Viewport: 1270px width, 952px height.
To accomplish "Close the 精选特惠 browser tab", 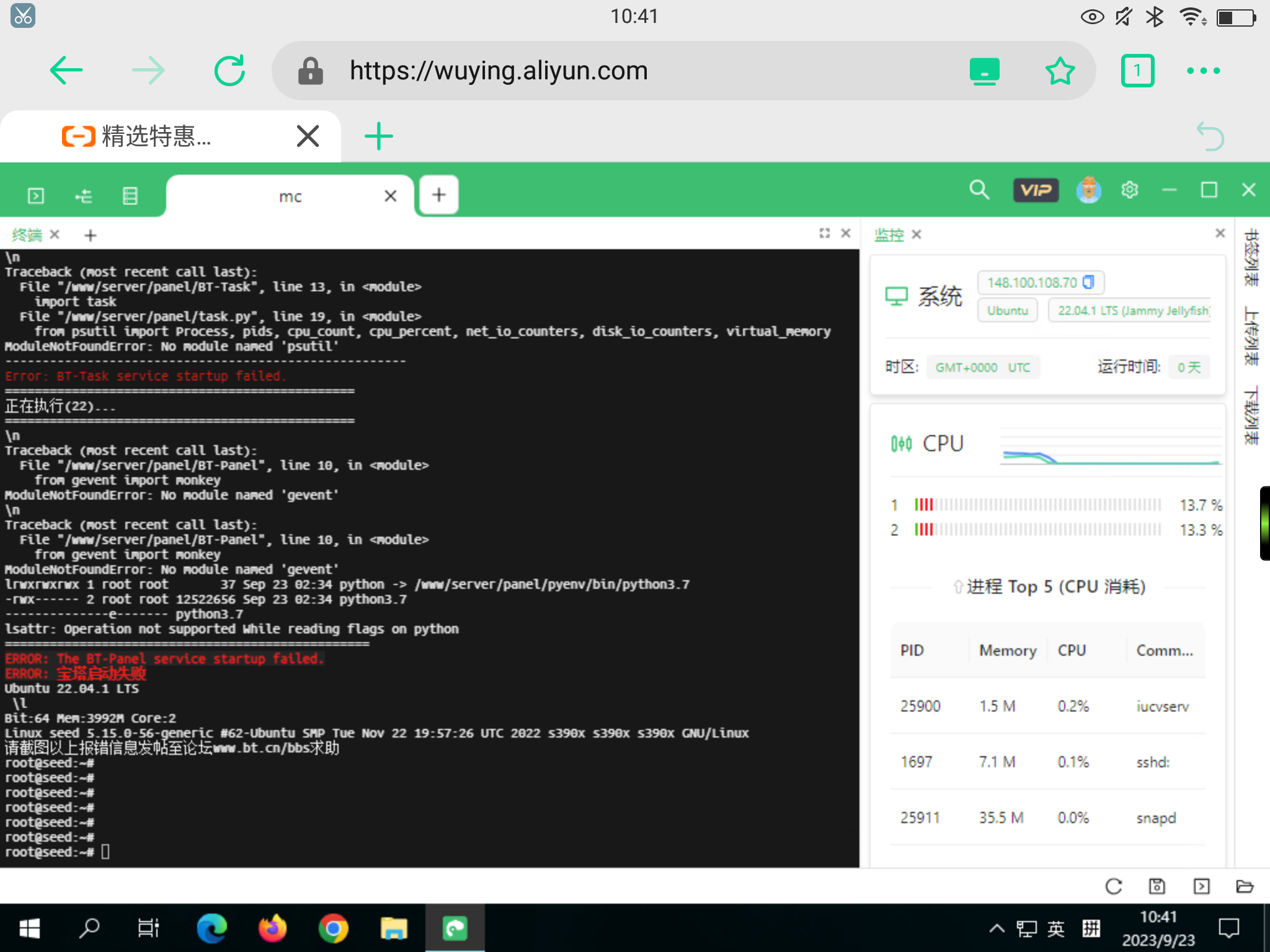I will pyautogui.click(x=308, y=136).
